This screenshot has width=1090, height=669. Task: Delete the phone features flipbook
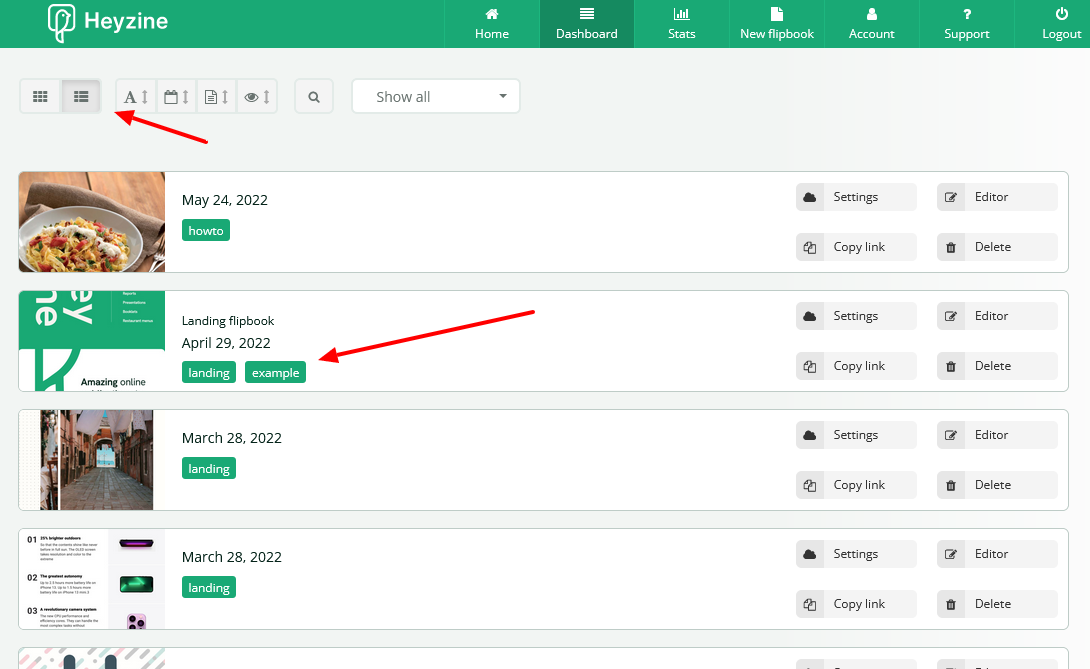coord(998,604)
